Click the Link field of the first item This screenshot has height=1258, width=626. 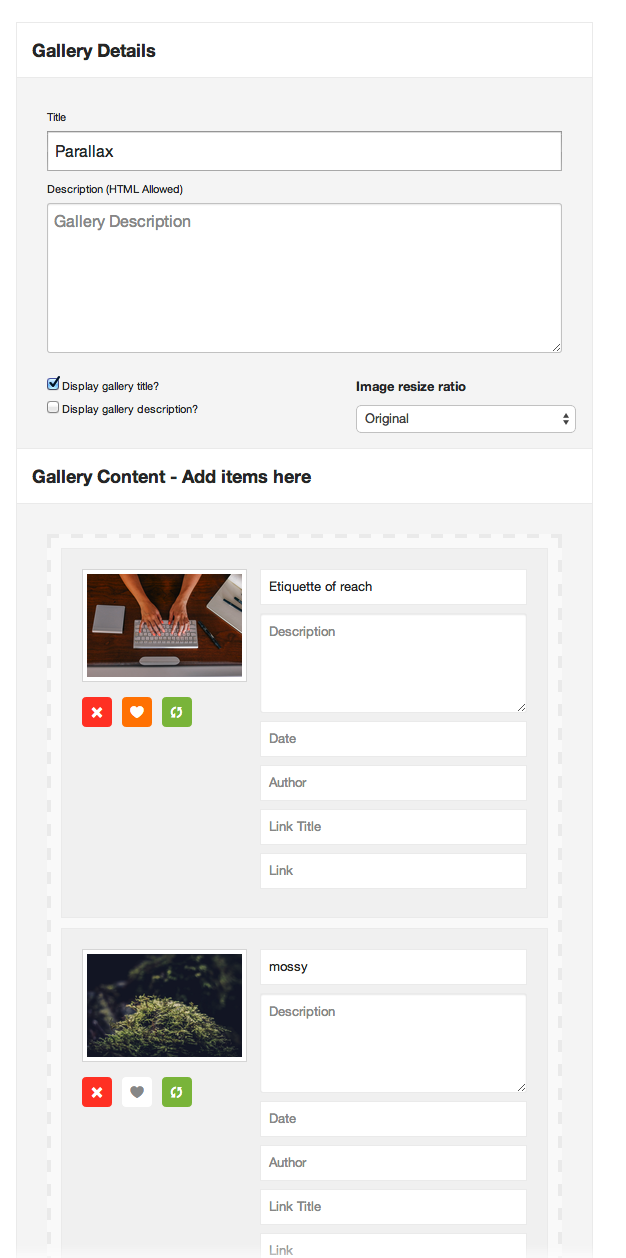point(393,871)
